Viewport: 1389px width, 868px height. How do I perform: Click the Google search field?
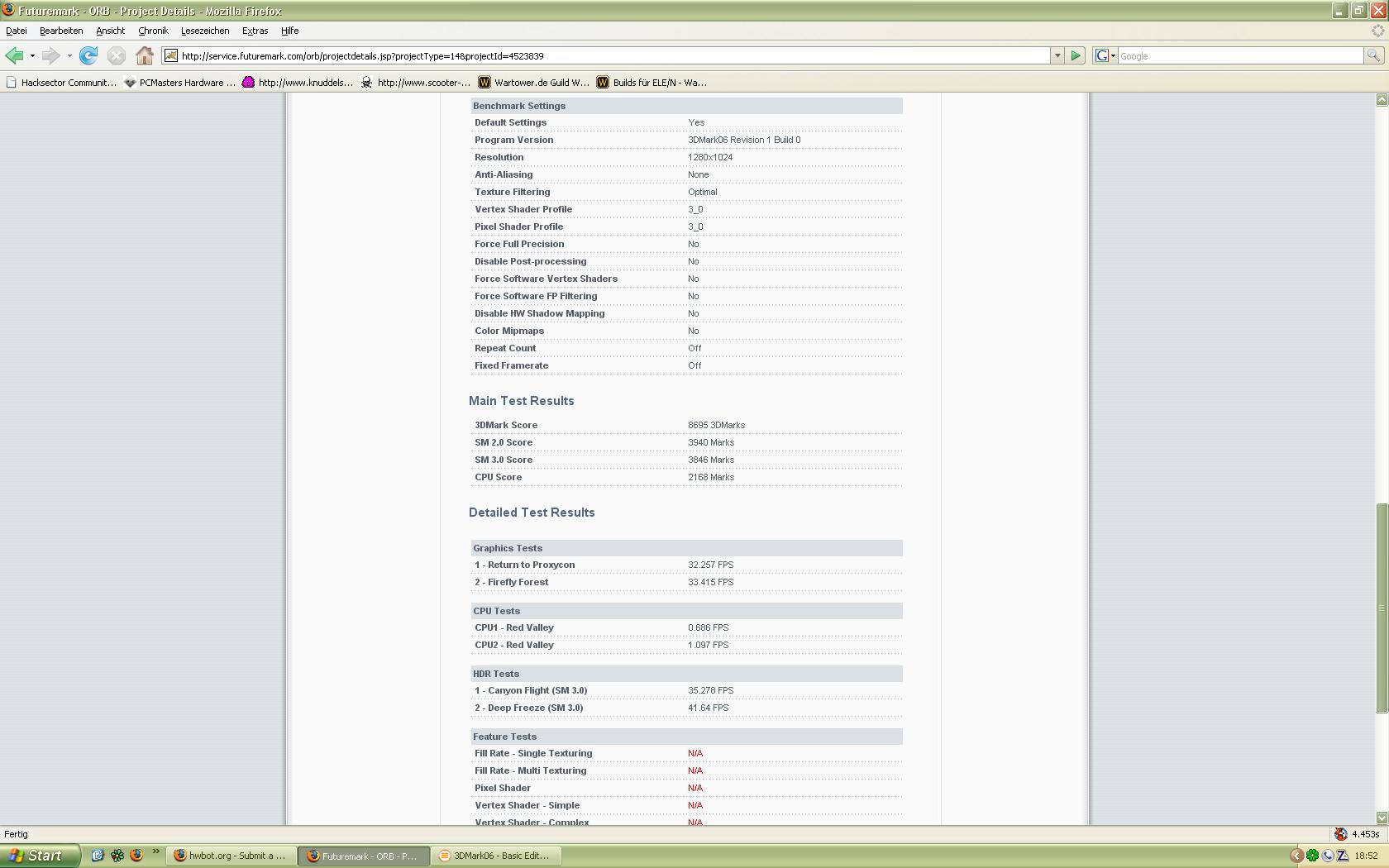[1240, 56]
